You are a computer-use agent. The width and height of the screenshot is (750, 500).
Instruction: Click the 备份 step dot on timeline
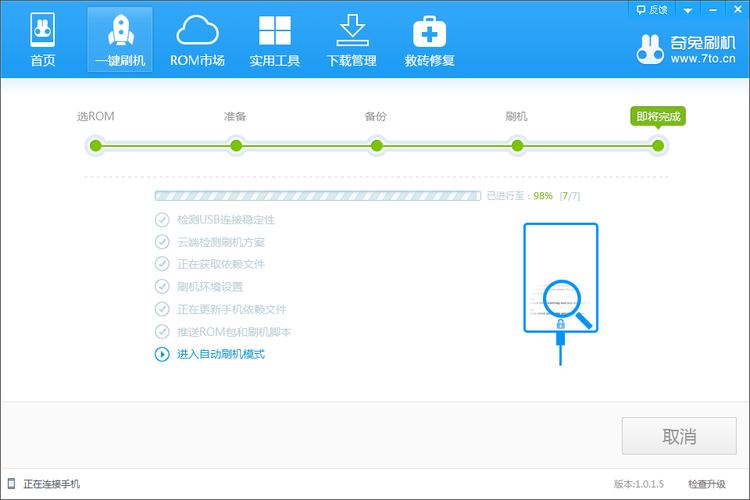376,146
